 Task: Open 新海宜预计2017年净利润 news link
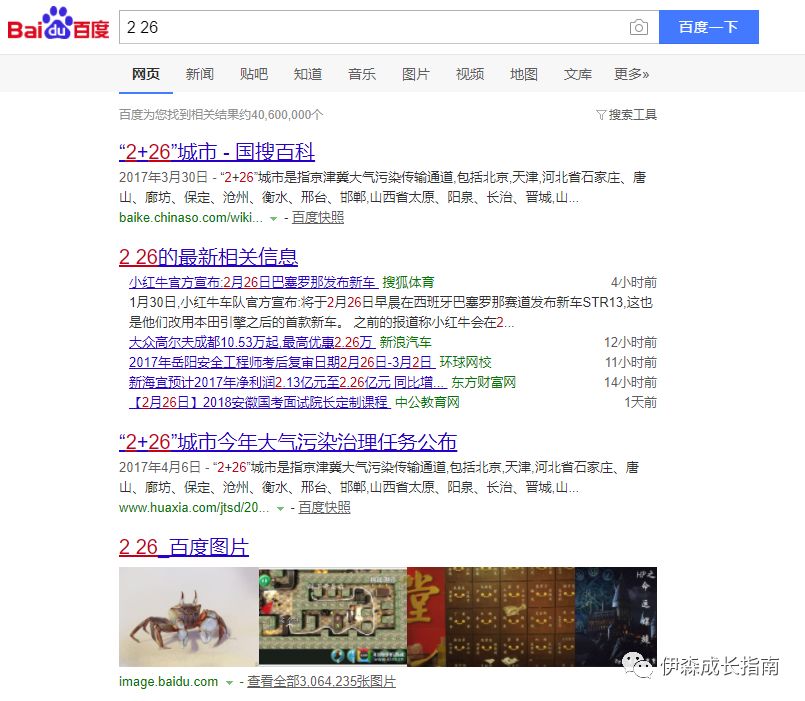pos(288,382)
